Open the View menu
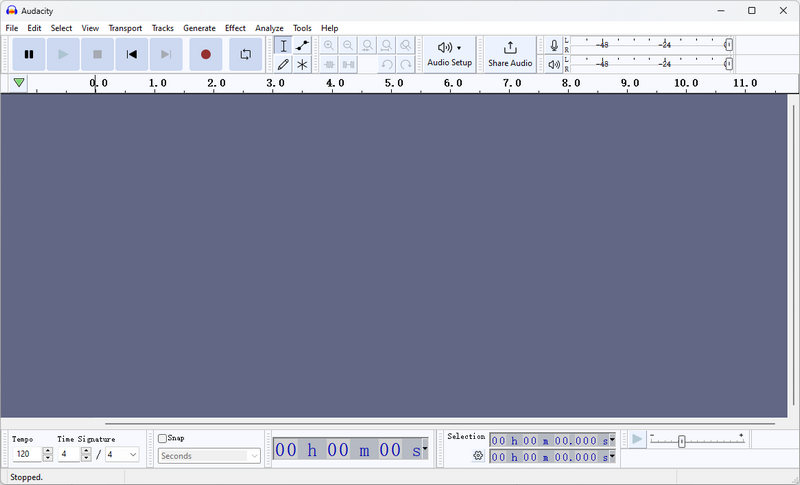This screenshot has width=800, height=485. [x=90, y=28]
